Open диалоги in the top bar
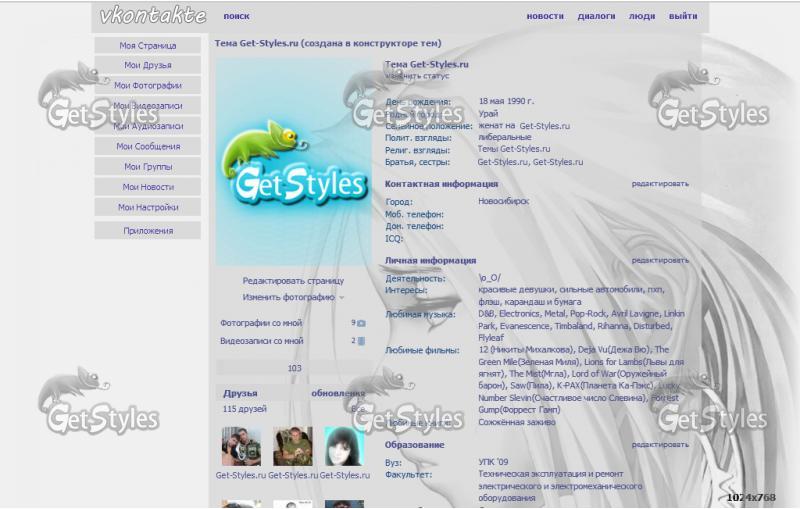Screen dimensions: 800x509 (596, 16)
